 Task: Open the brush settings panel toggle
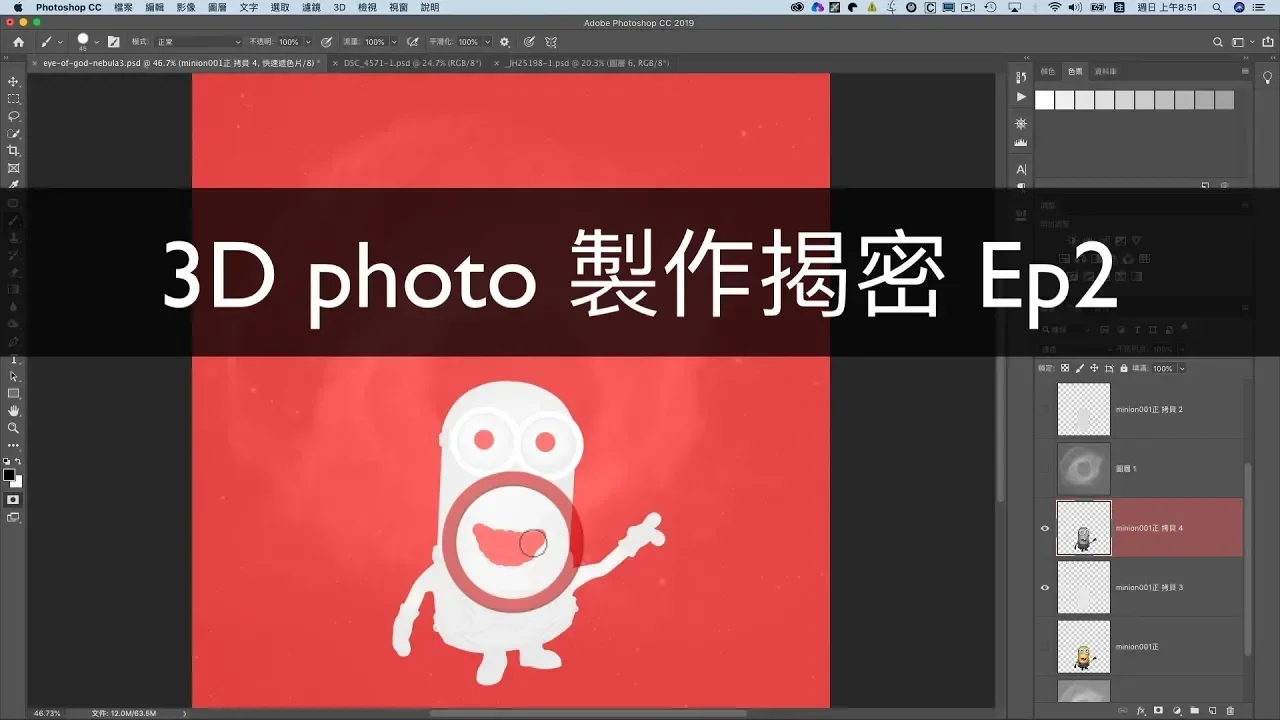tap(113, 42)
